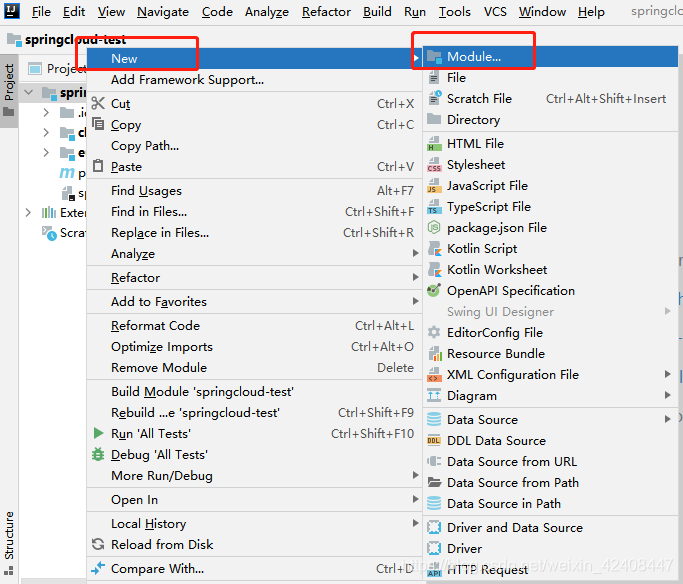
Task: Open the Navigate menu
Action: pos(163,12)
